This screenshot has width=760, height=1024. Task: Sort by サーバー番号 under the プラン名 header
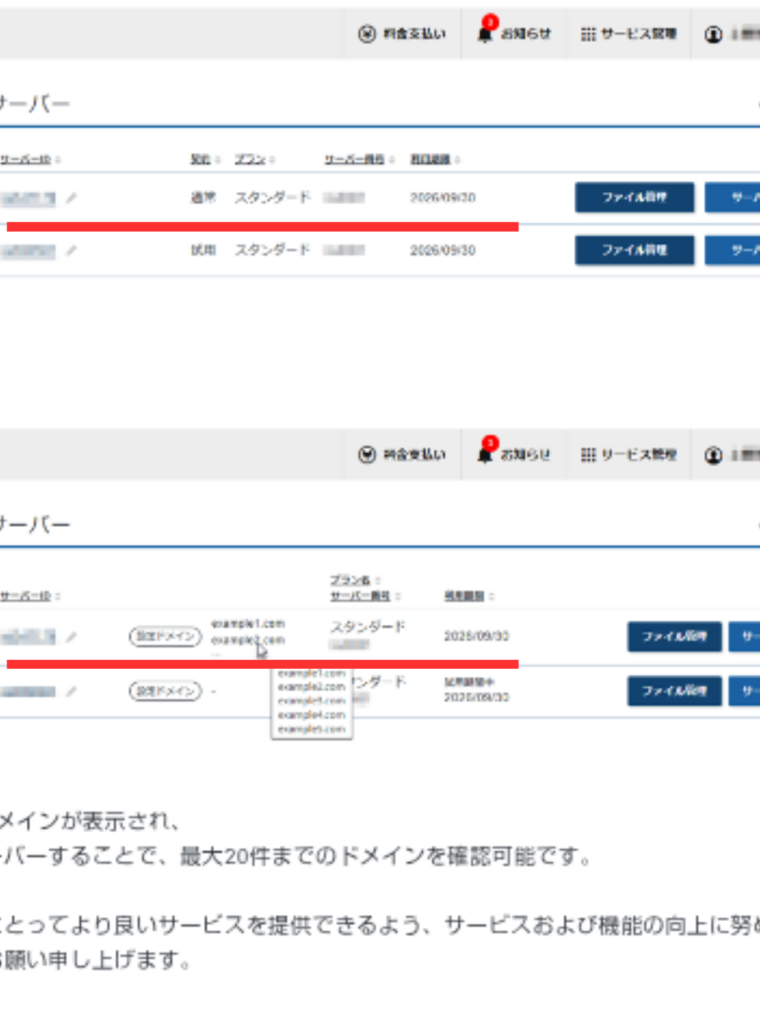pyautogui.click(x=365, y=596)
